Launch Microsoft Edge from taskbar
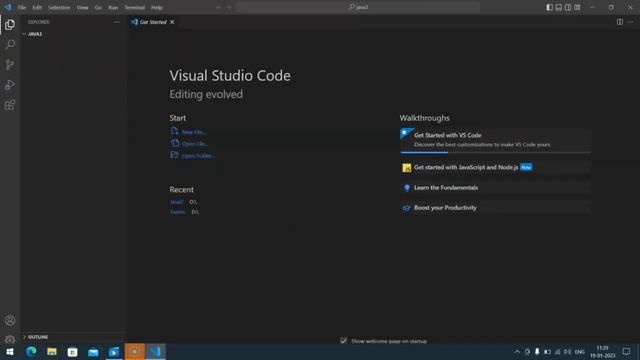This screenshot has width=640, height=360. pyautogui.click(x=31, y=351)
